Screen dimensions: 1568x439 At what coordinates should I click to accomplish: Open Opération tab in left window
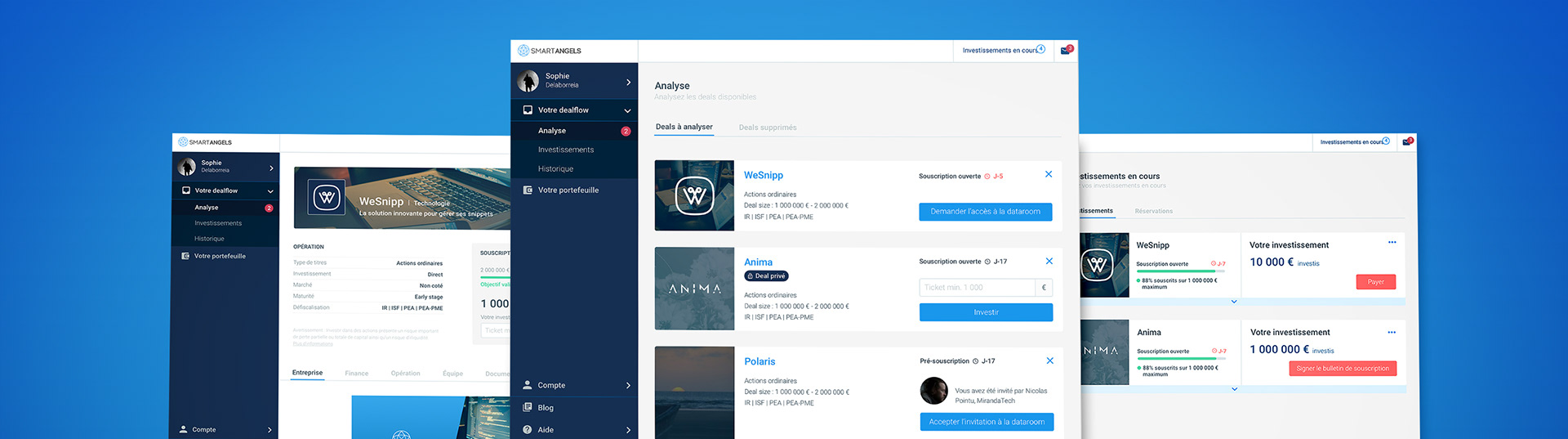click(406, 374)
